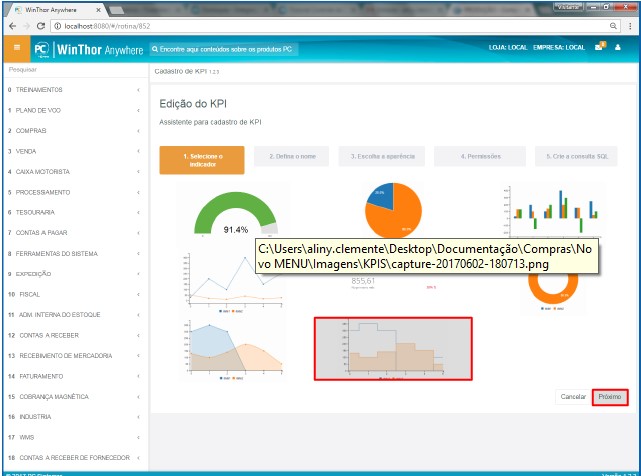Screen dimensions: 641x476
Task: Expand the 7 CONTAS A PAGAR menu
Action: pyautogui.click(x=75, y=233)
